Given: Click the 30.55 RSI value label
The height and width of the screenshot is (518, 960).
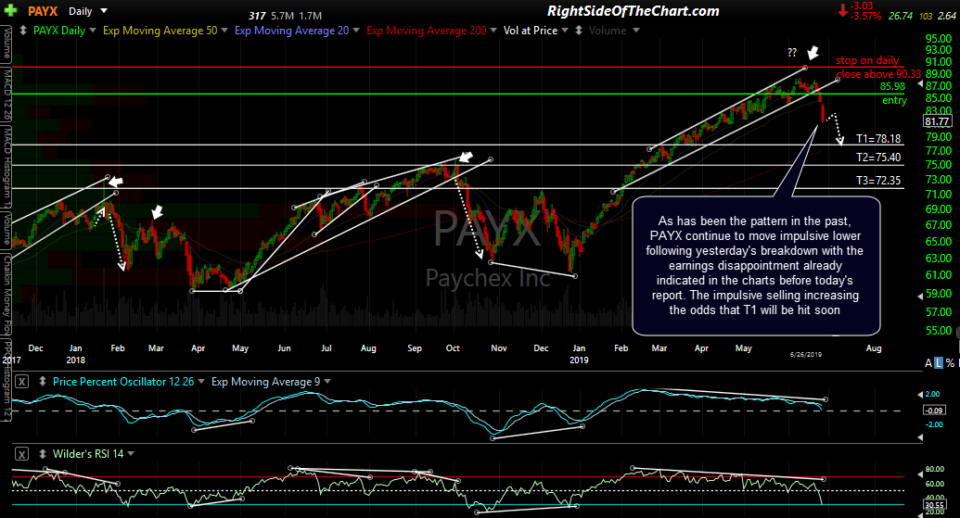Looking at the screenshot, I should tap(934, 505).
